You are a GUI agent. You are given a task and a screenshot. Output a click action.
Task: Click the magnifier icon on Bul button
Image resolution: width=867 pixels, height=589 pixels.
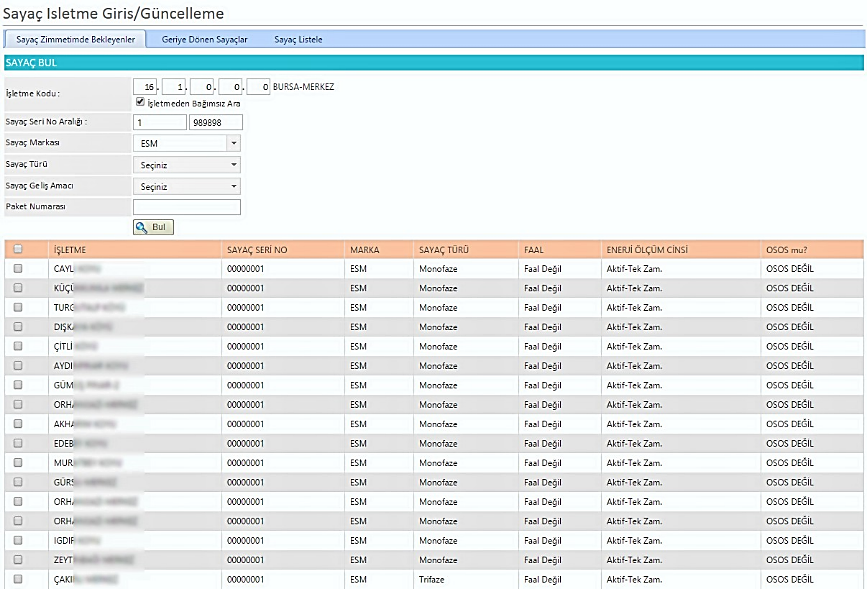(142, 227)
